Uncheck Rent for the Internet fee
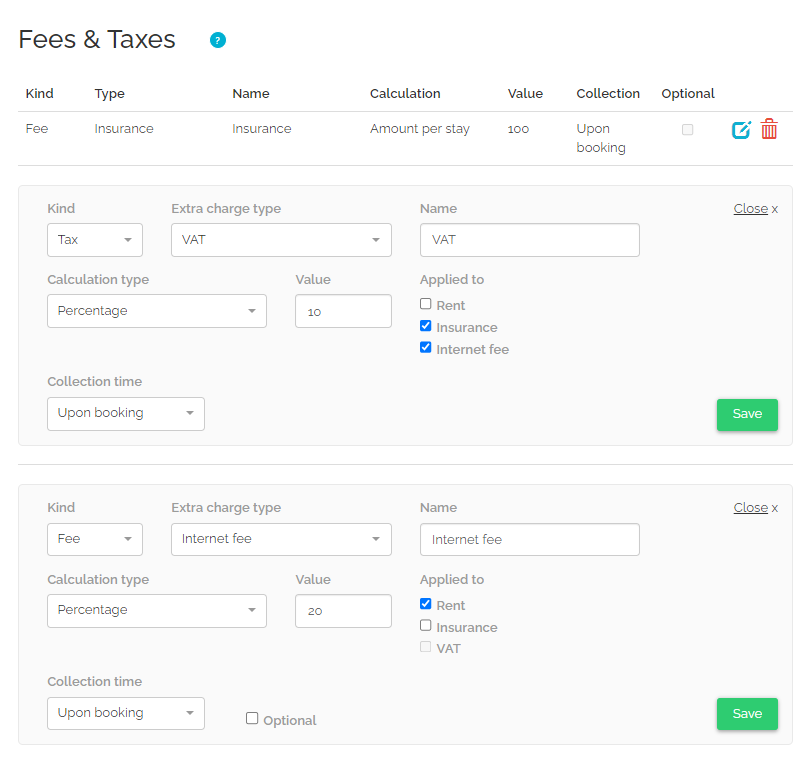This screenshot has width=810, height=763. coord(426,604)
